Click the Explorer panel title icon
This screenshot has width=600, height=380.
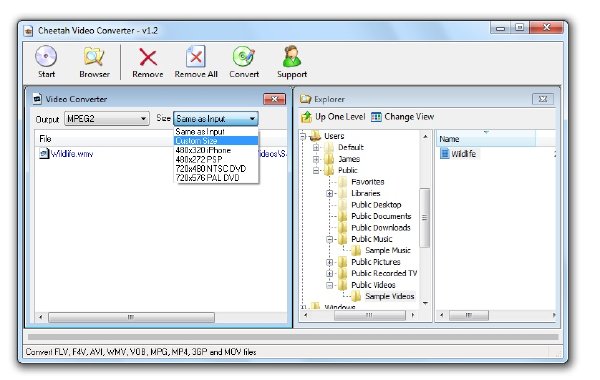tap(306, 99)
